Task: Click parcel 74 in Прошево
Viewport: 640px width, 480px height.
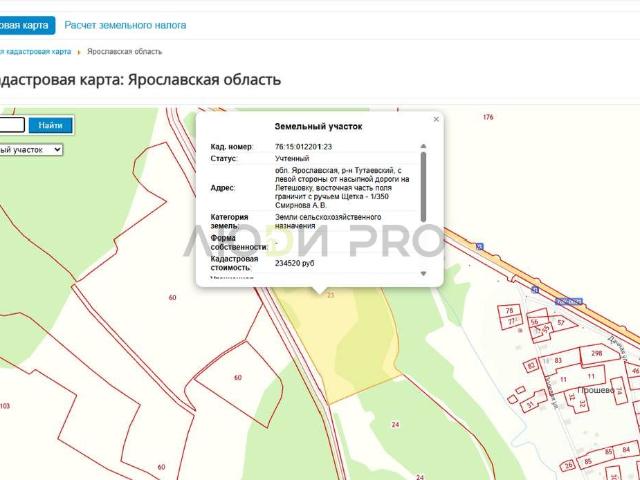Action: tap(620, 391)
